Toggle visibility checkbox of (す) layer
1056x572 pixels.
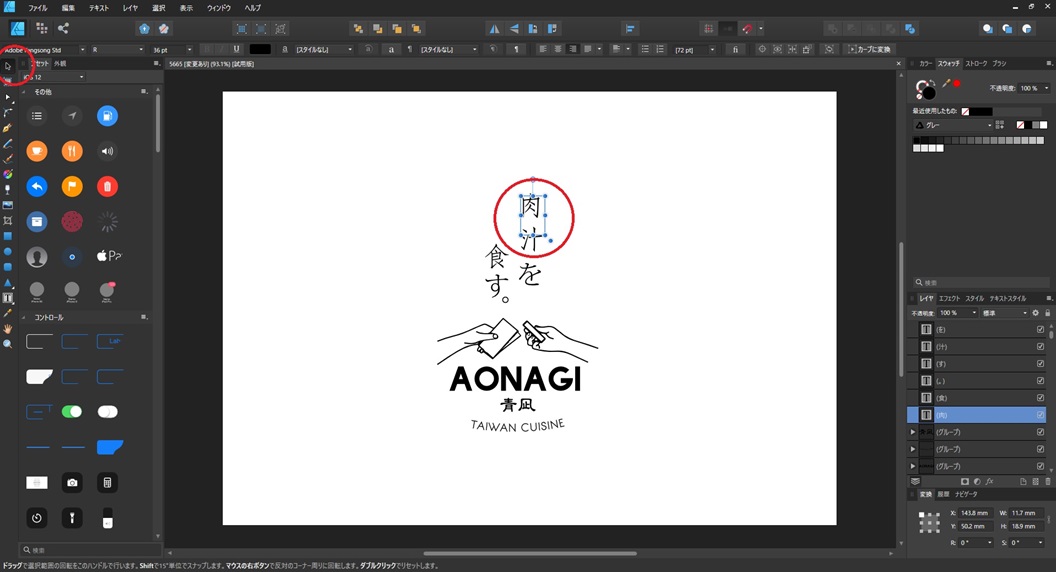tap(1041, 364)
